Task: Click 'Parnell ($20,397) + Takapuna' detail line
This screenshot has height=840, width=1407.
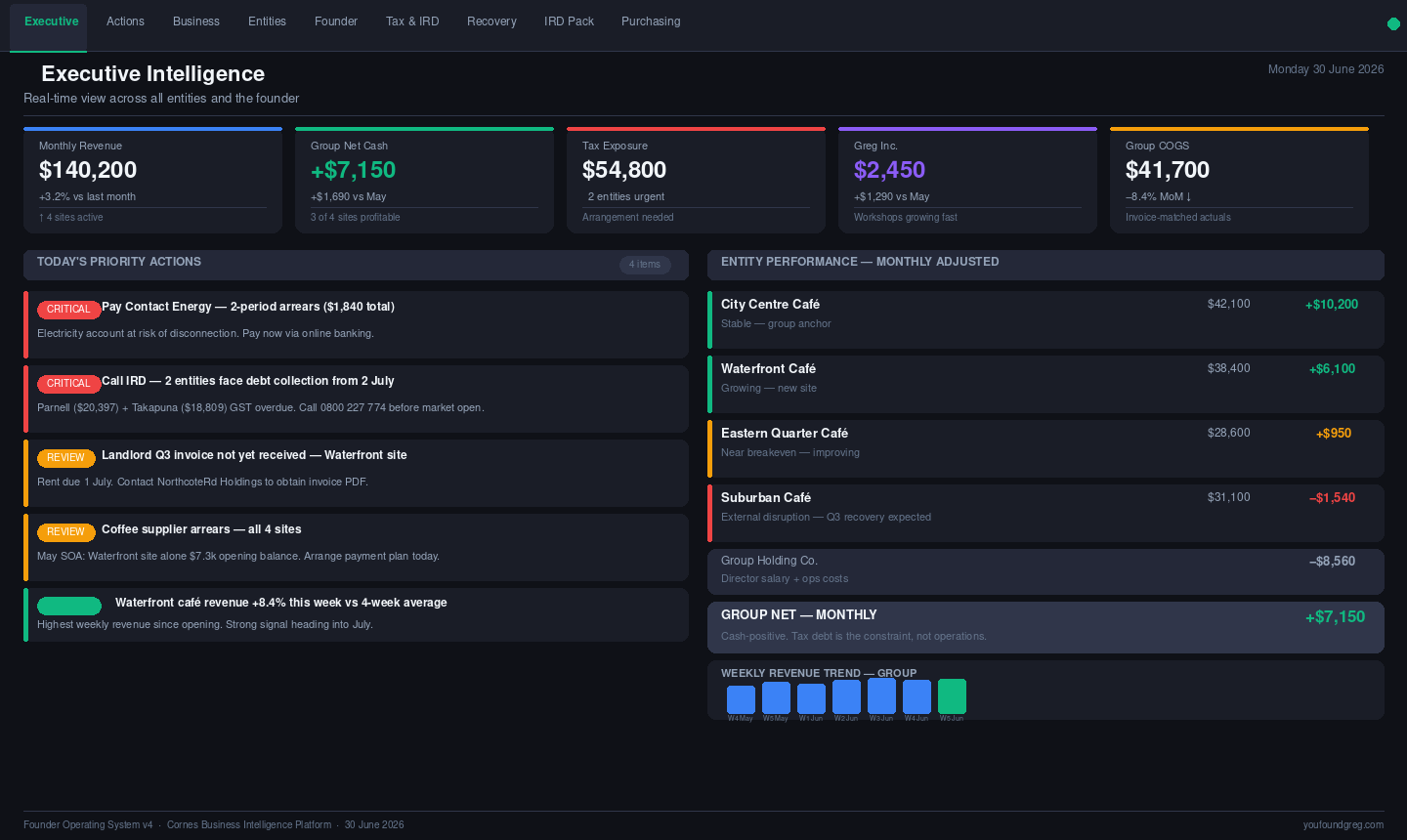Action: 261,407
